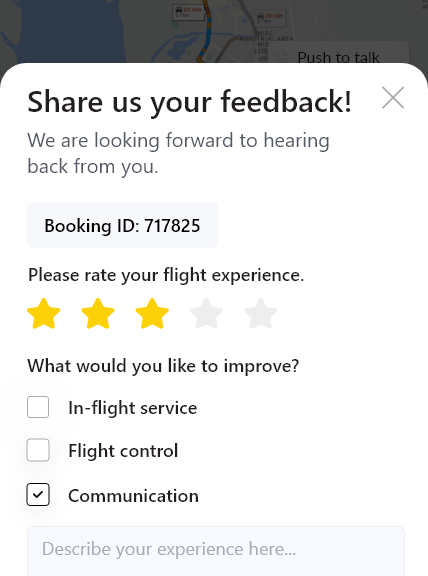Click the Push to talk button
This screenshot has width=428, height=576.
pos(340,54)
